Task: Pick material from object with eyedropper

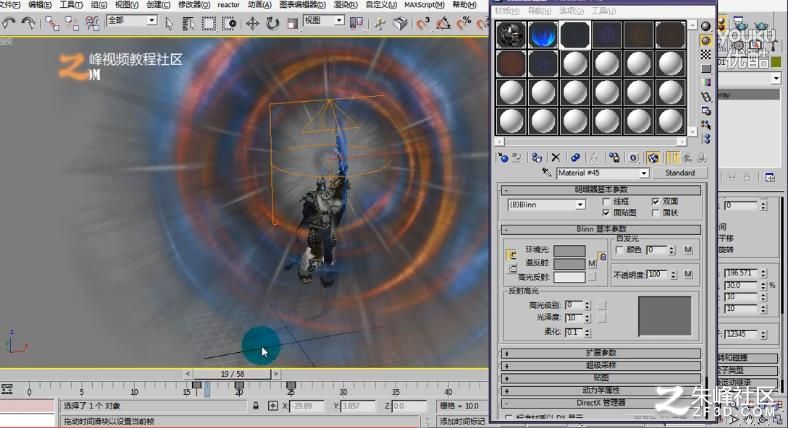Action: coord(547,173)
